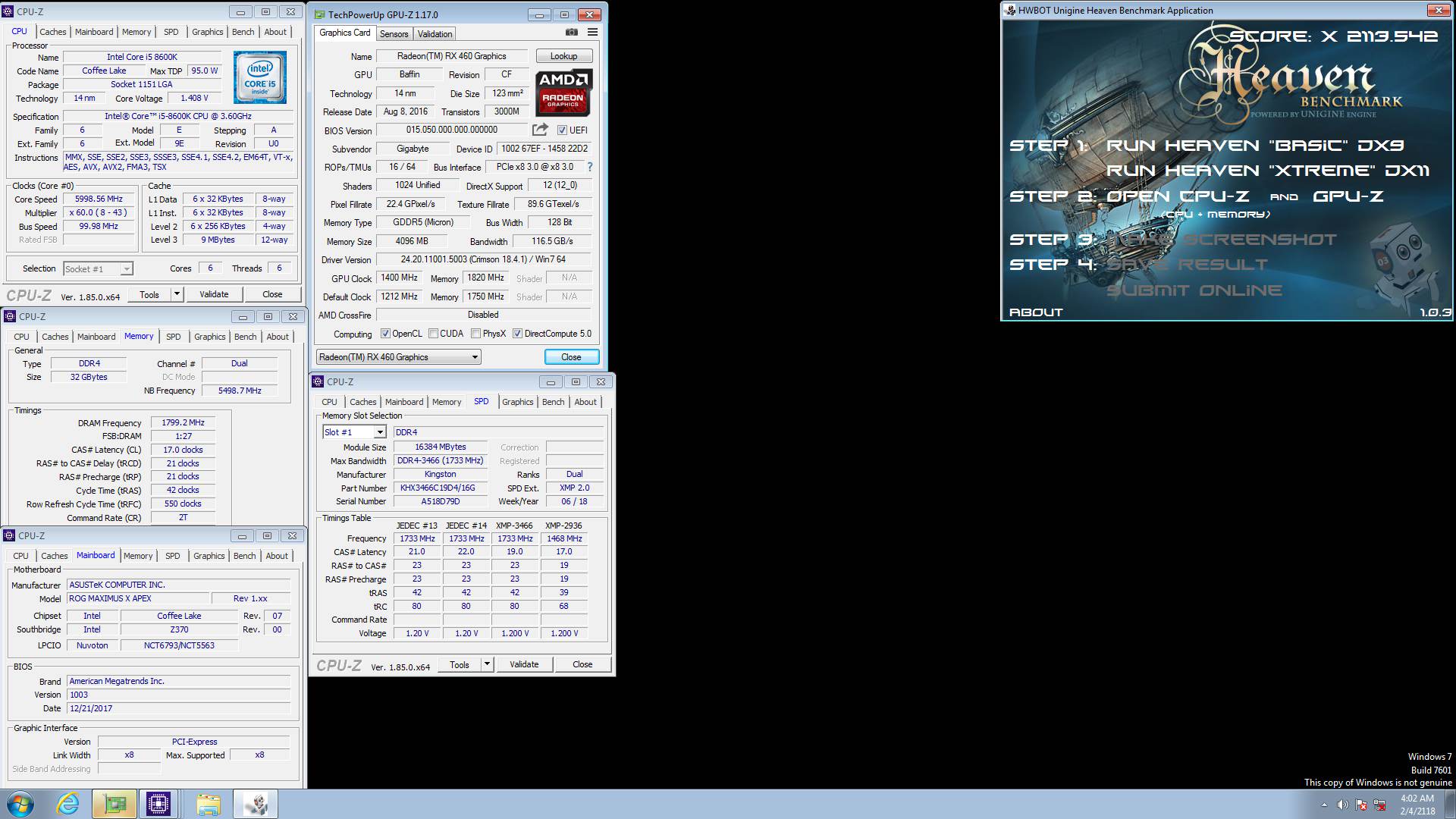Viewport: 1456px width, 819px height.
Task: Toggle the OpenCL checkbox
Action: pyautogui.click(x=385, y=334)
